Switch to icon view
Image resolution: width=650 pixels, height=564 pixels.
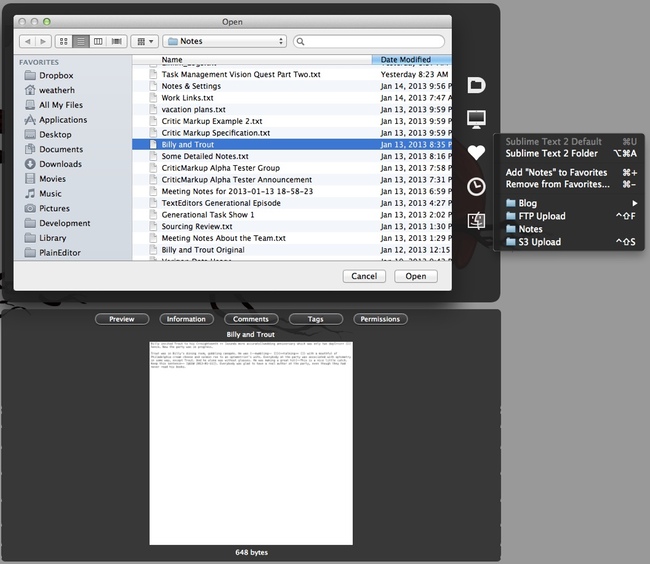(63, 41)
